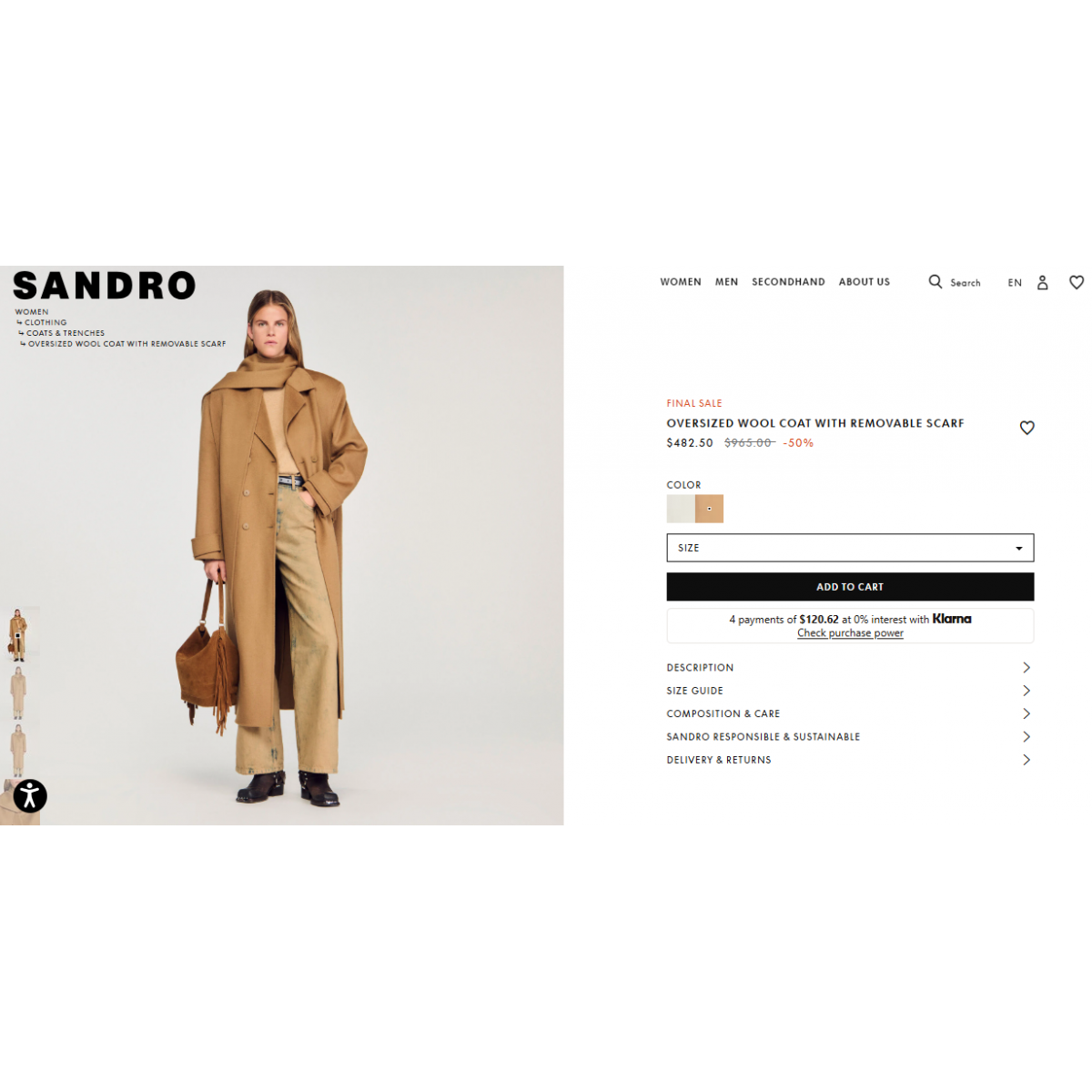Open the accessibility widget icon
The image size is (1092, 1092).
click(x=30, y=795)
